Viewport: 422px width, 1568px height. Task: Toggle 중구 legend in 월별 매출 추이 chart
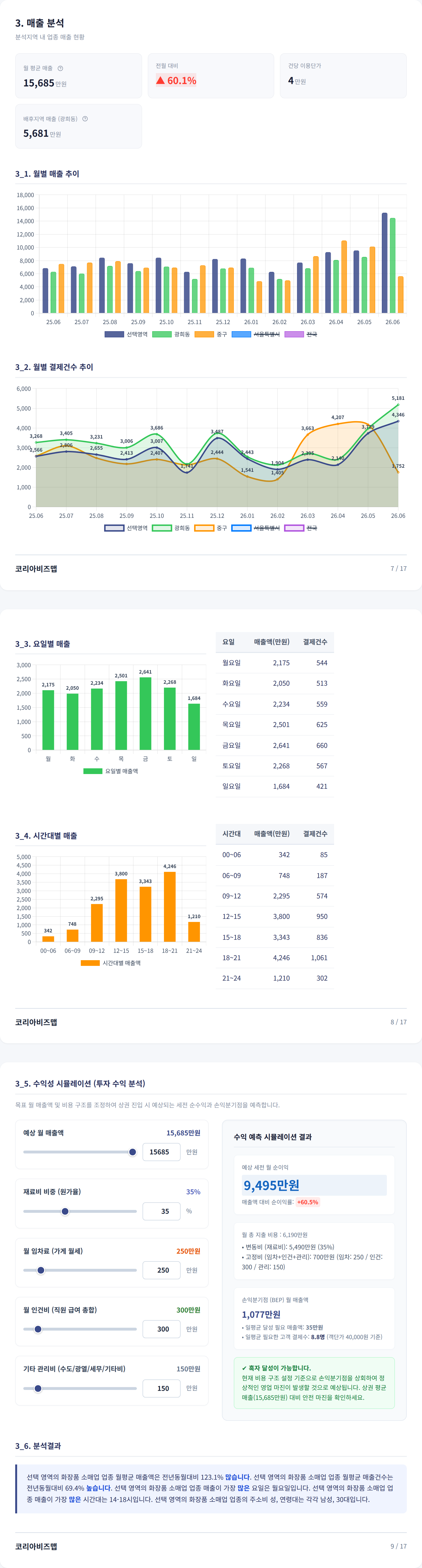211,334
